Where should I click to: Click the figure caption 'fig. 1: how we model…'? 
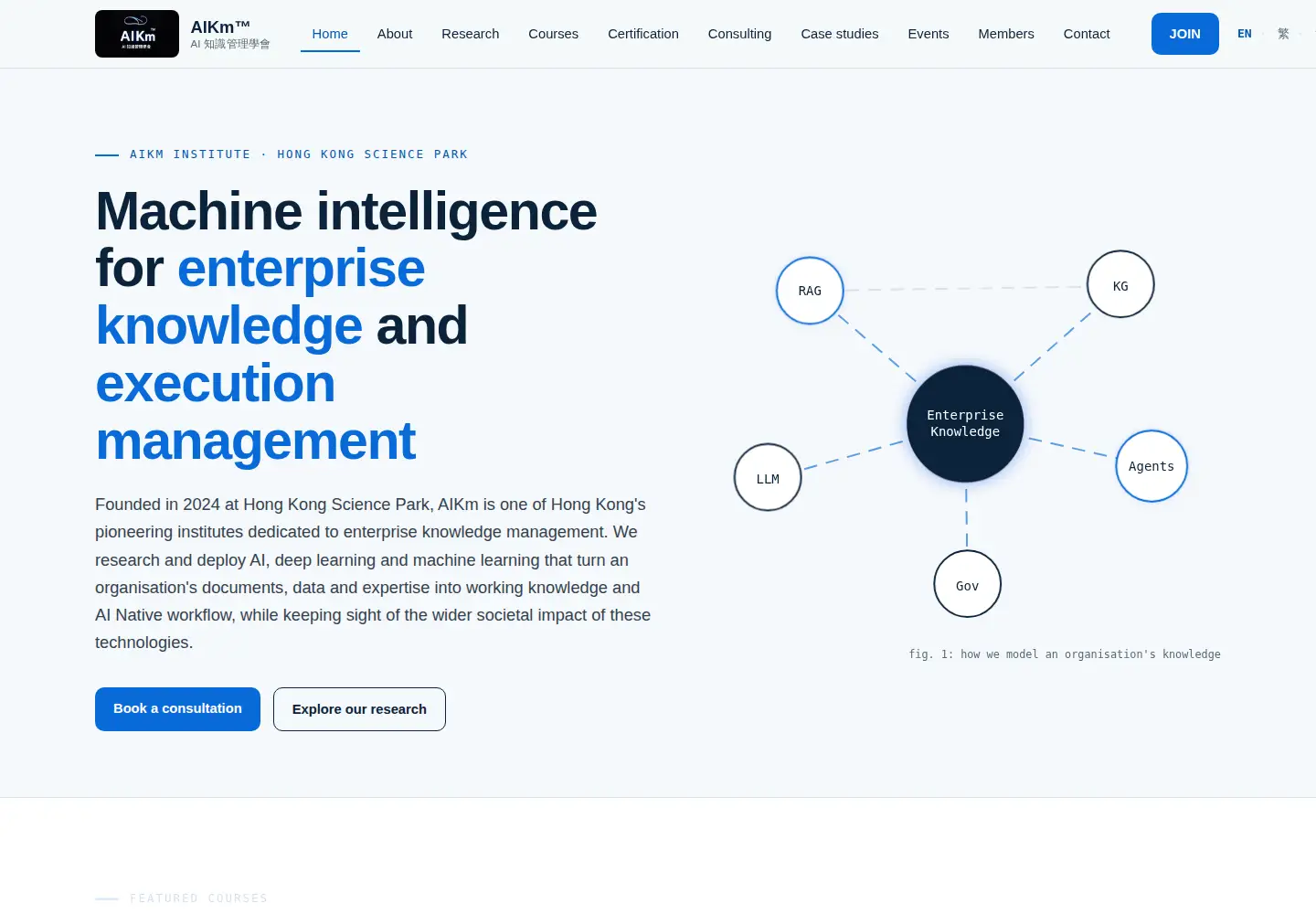(x=1065, y=654)
